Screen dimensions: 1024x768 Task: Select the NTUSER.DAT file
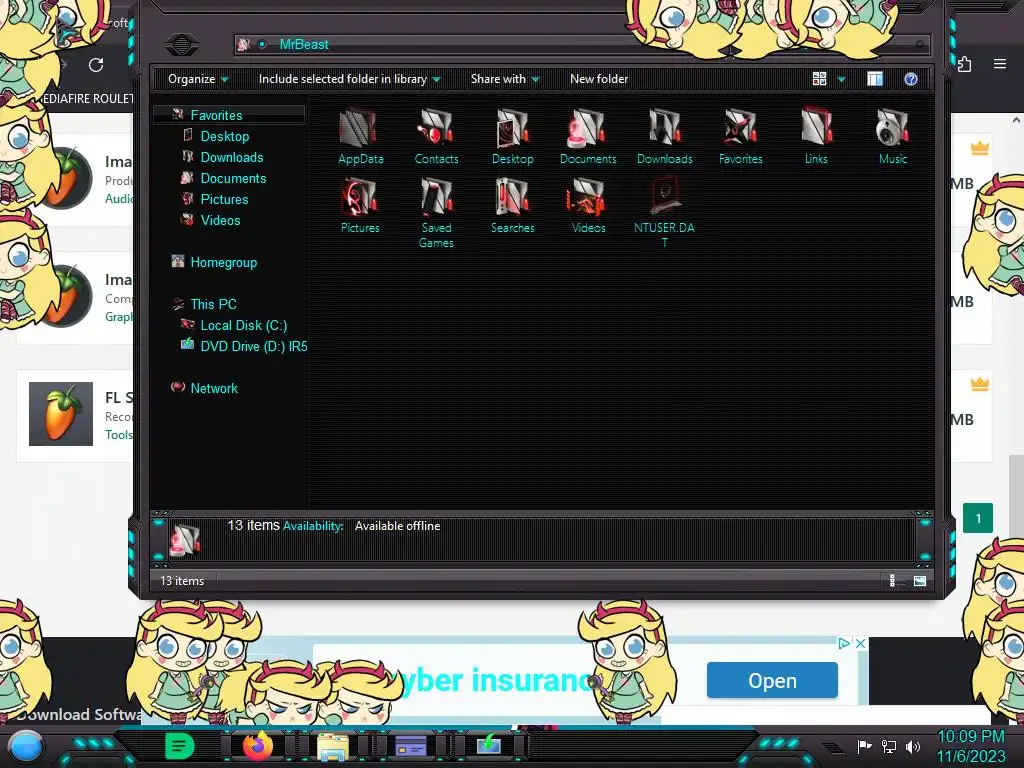(x=664, y=213)
